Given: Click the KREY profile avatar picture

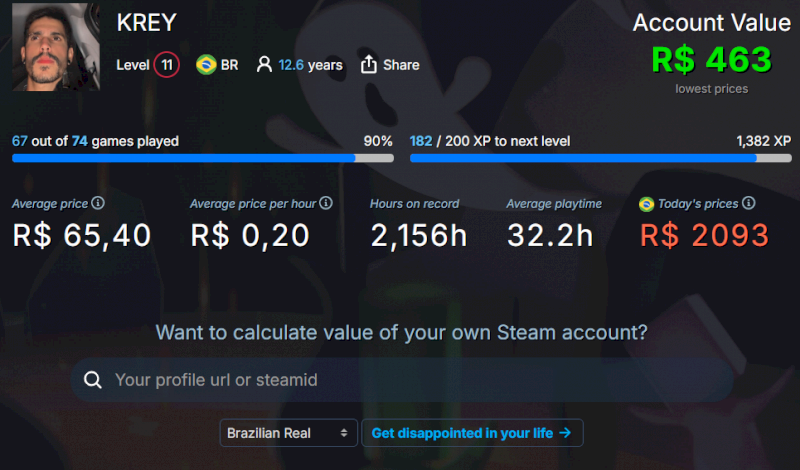Looking at the screenshot, I should click(52, 46).
